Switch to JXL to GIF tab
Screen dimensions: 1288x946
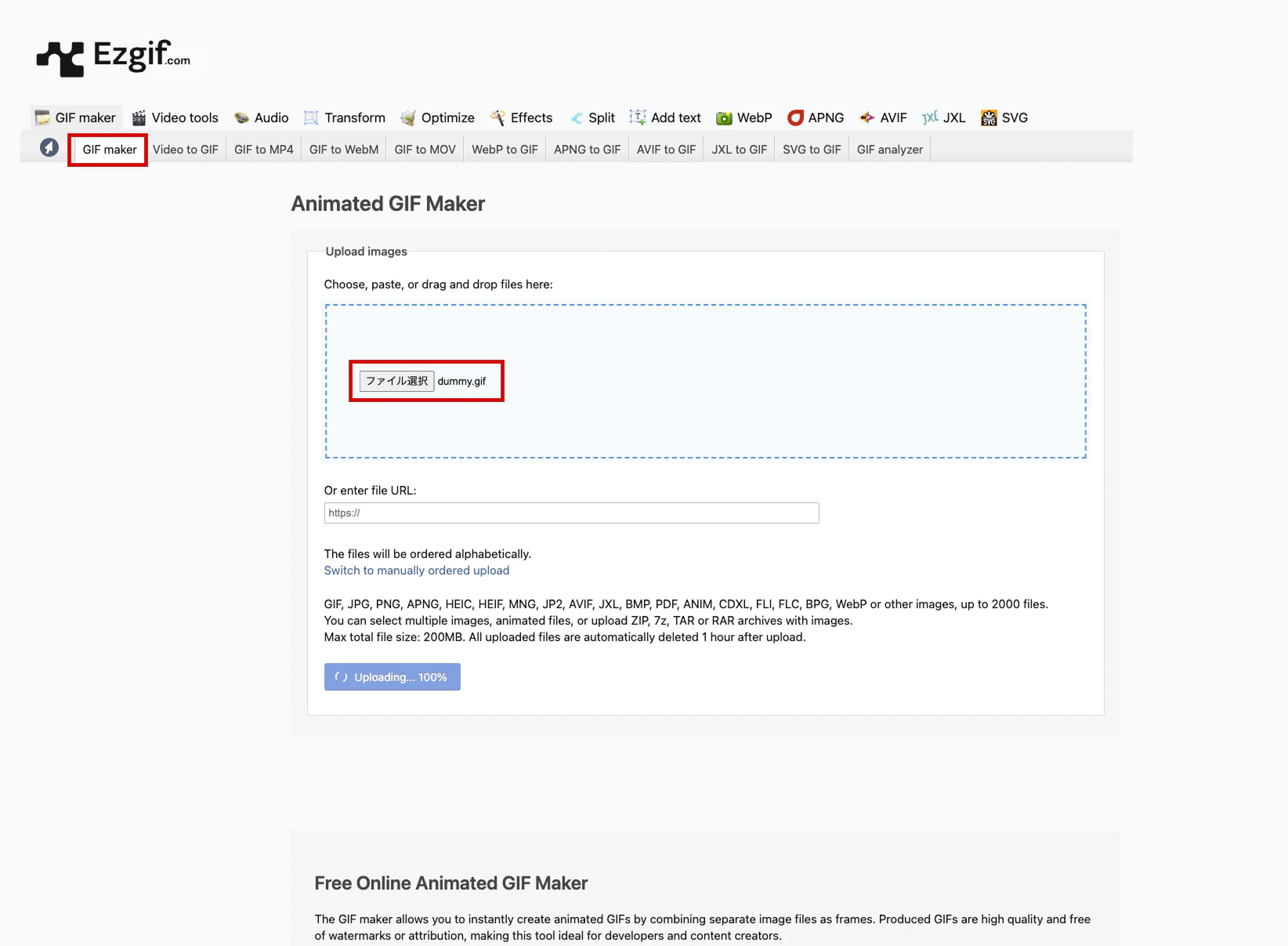click(739, 150)
